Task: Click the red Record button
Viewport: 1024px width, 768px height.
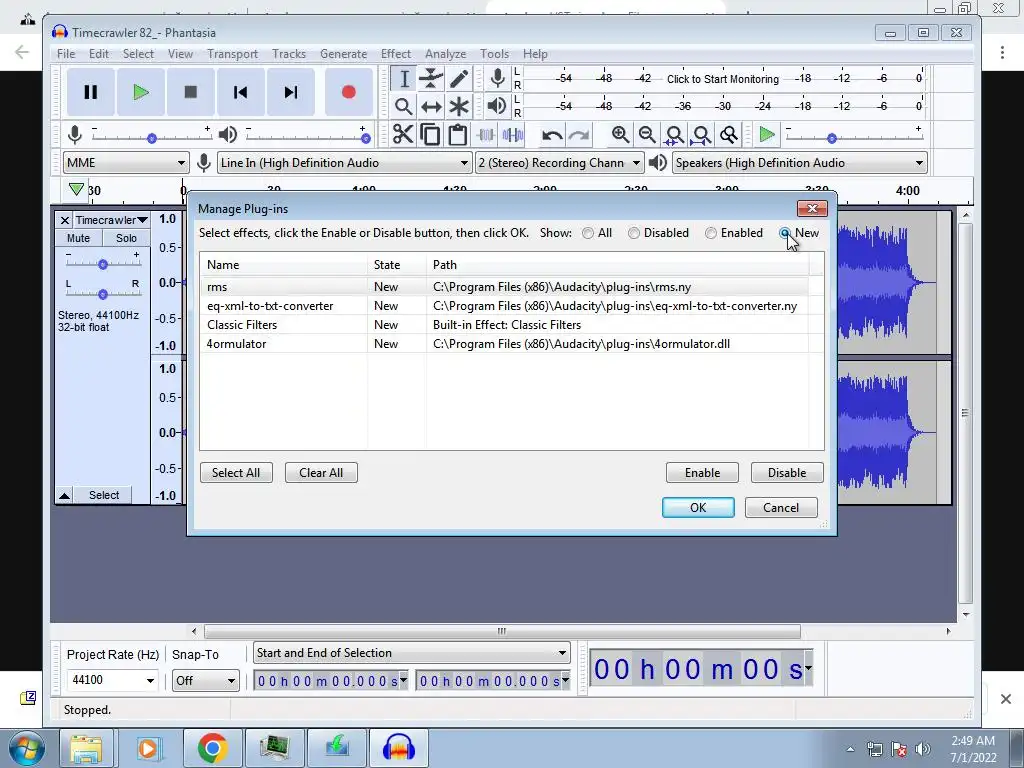Action: 349,92
